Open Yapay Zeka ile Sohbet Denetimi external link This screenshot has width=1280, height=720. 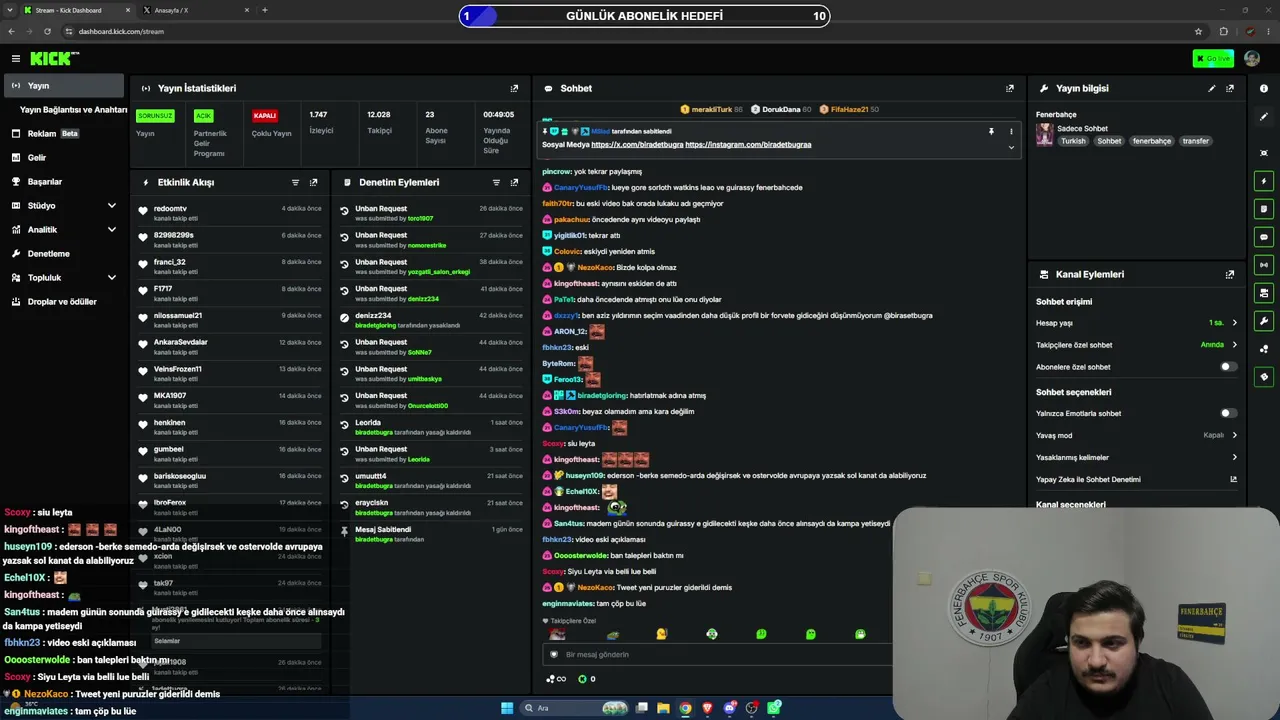pyautogui.click(x=1233, y=479)
